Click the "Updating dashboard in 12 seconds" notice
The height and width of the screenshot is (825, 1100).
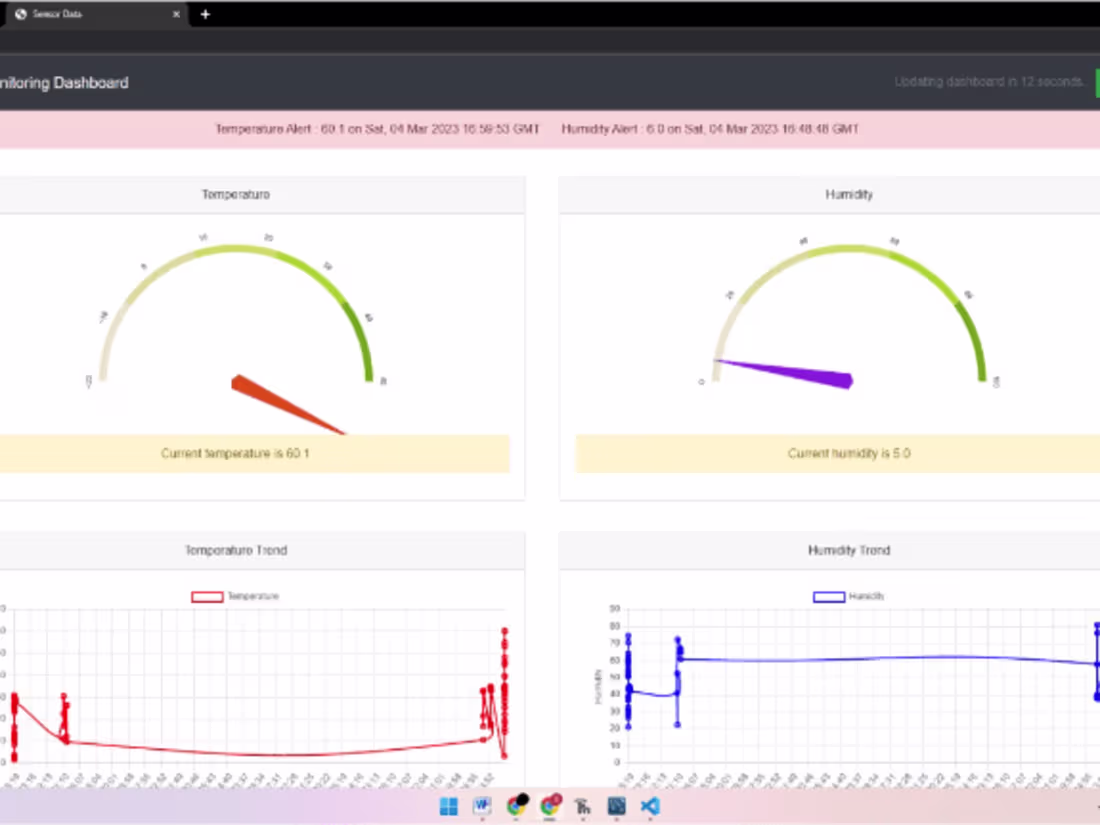pyautogui.click(x=989, y=82)
